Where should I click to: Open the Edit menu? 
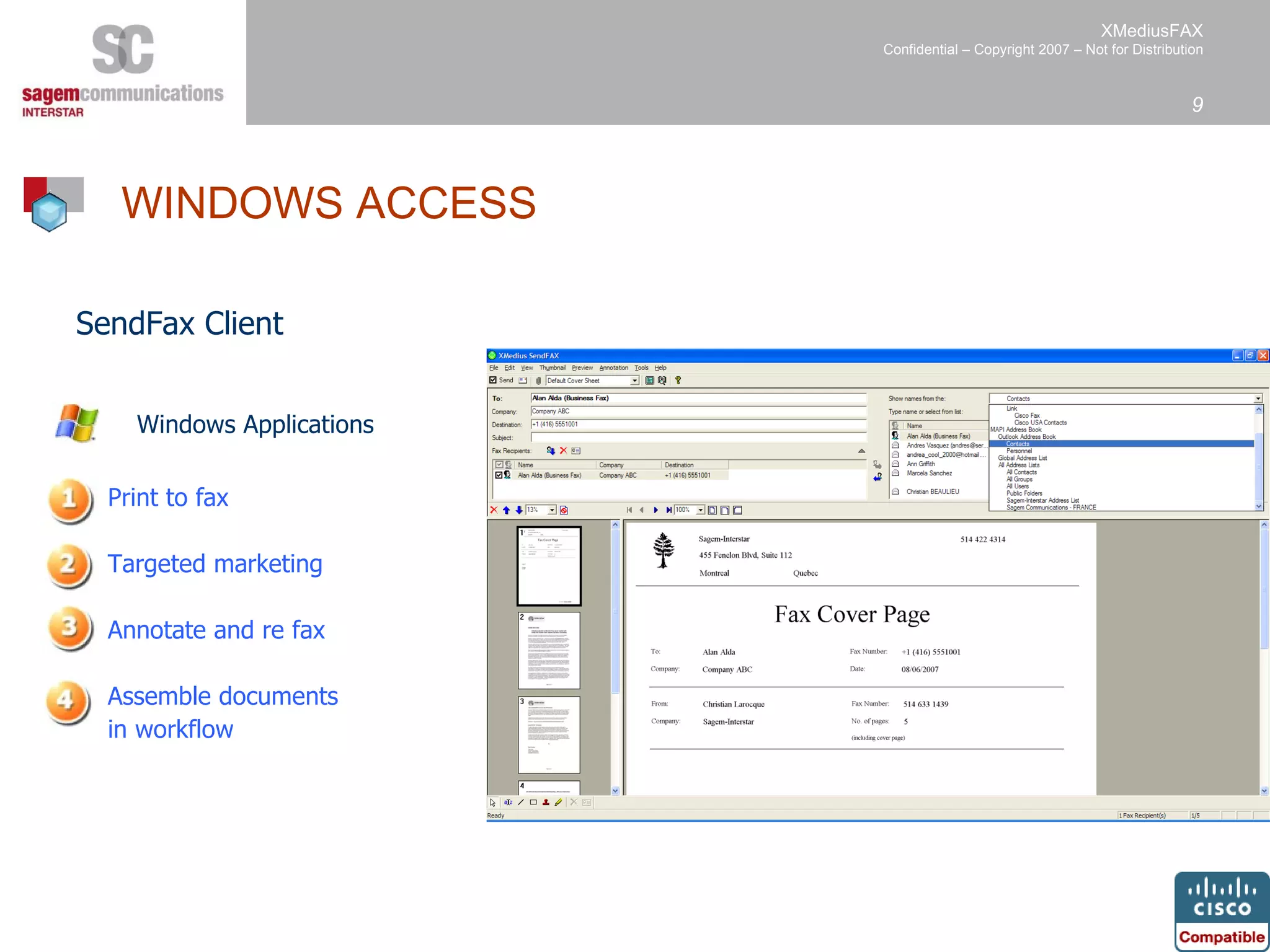(x=509, y=368)
